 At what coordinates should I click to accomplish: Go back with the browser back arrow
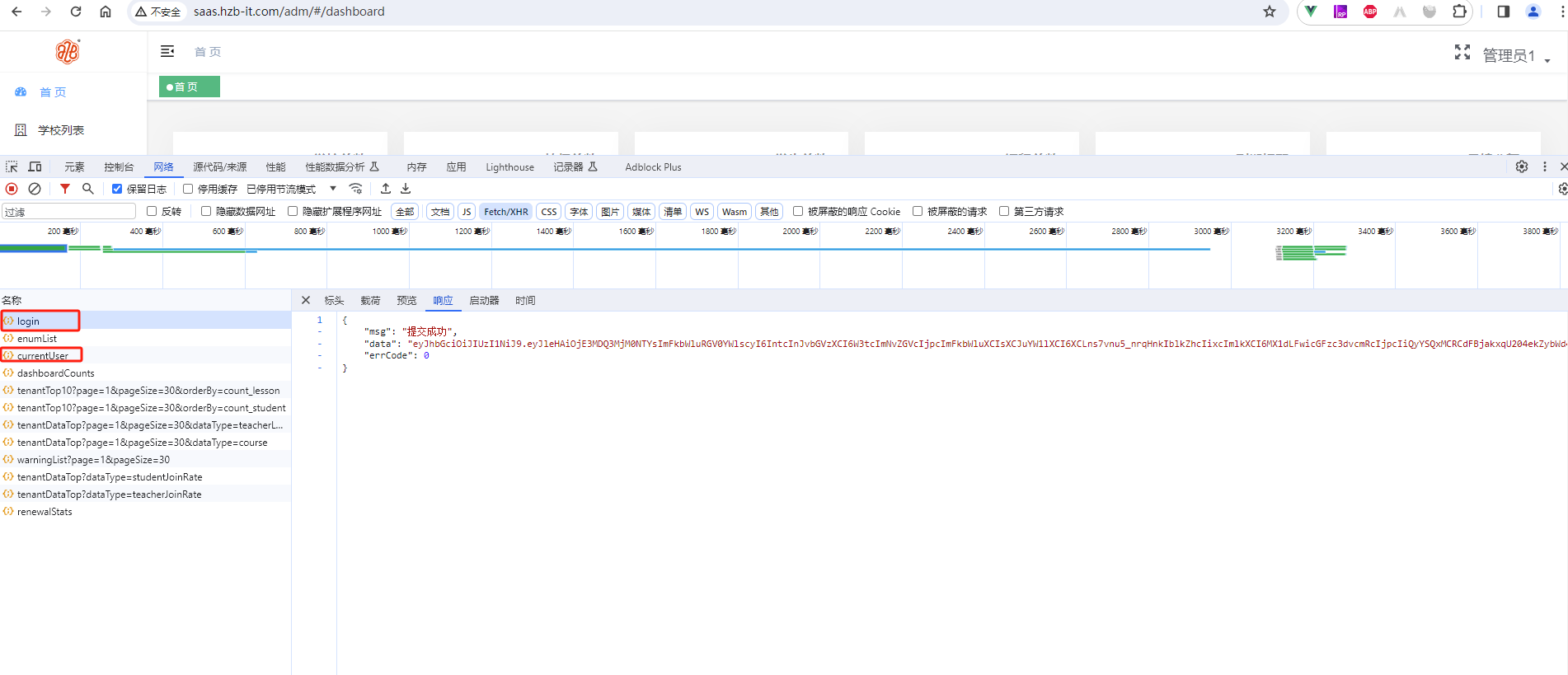pos(16,12)
